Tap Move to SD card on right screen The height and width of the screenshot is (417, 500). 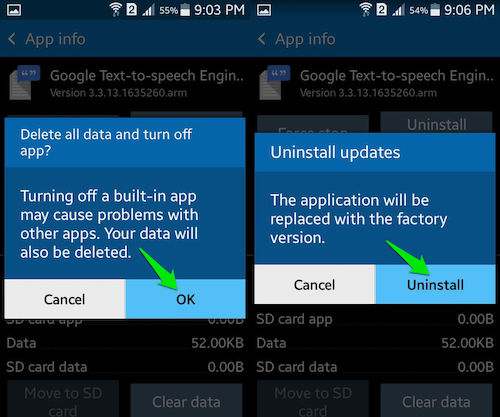(x=313, y=399)
